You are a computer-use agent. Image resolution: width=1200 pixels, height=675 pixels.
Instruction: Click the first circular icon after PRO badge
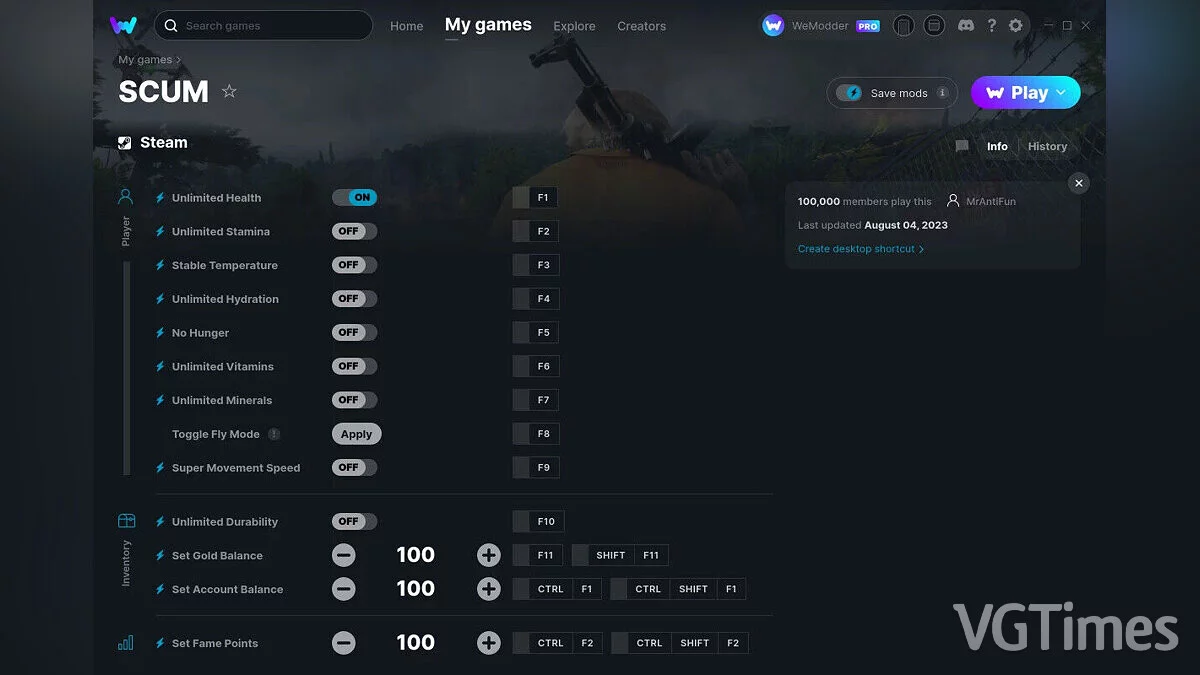[x=903, y=25]
